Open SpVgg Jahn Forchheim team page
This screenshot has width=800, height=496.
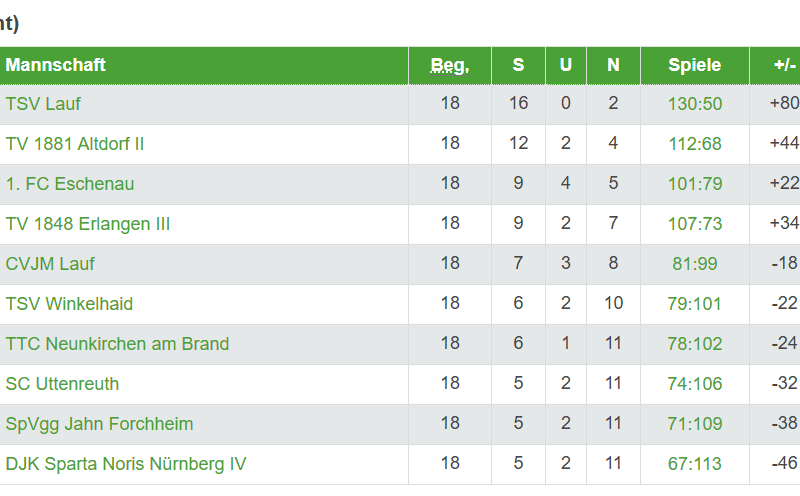pos(99,424)
